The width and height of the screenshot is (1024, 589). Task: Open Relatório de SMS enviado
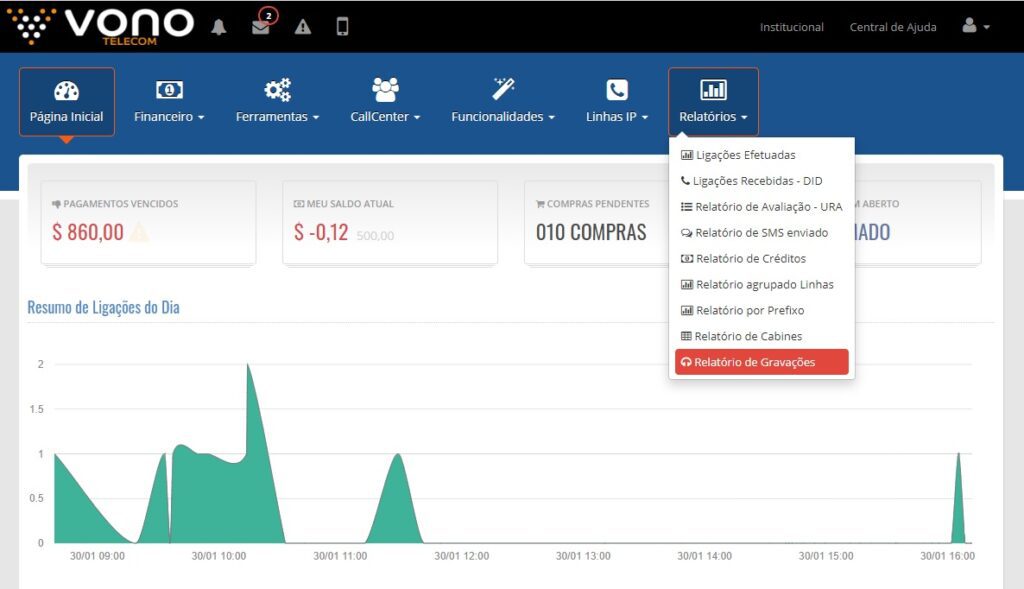(760, 233)
